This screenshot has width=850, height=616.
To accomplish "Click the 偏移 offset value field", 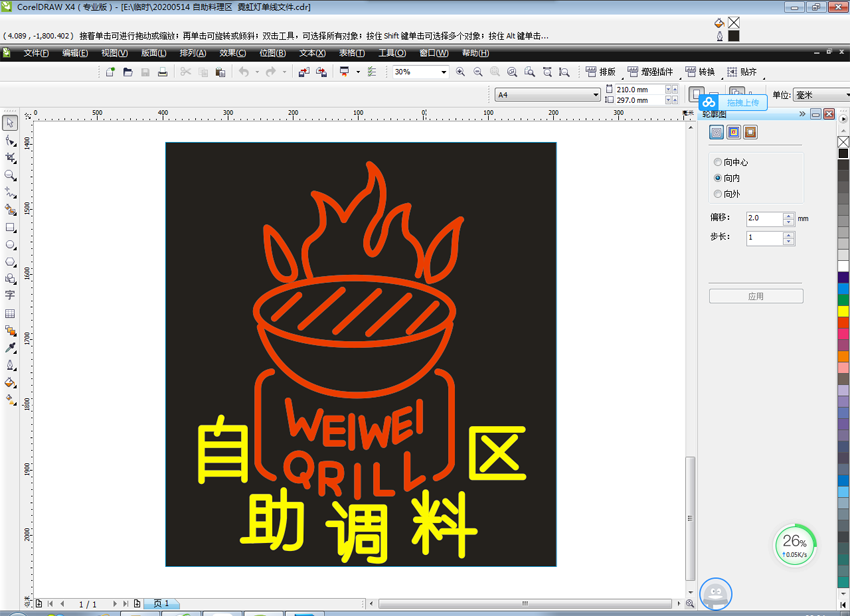I will pos(764,219).
